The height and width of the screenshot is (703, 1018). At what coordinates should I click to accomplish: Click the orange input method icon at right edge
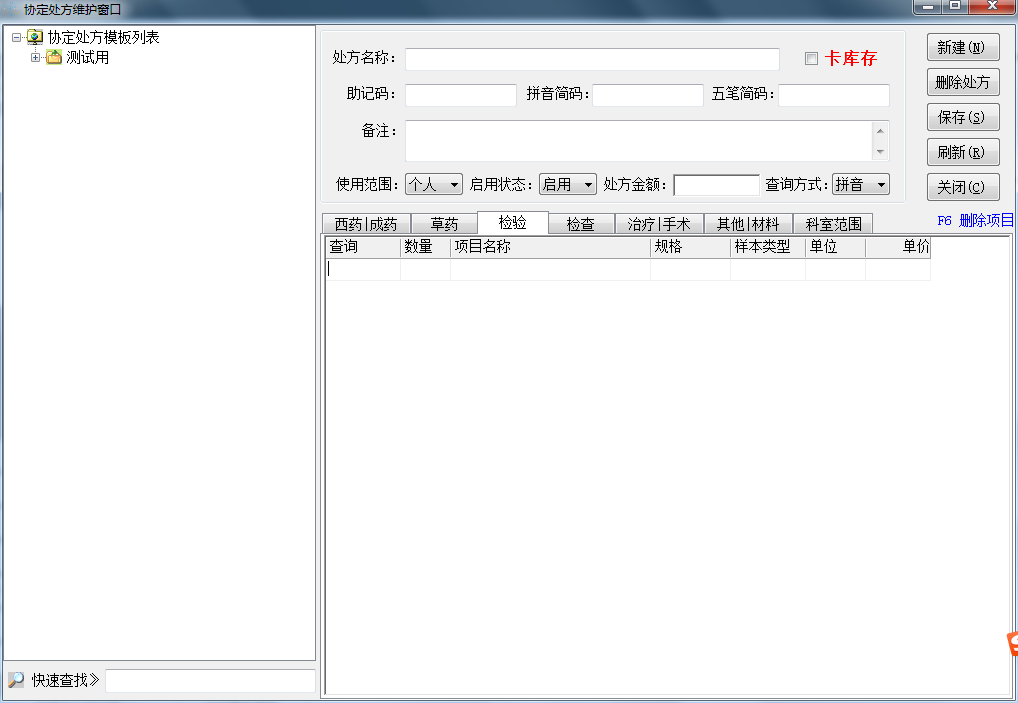click(x=1012, y=645)
